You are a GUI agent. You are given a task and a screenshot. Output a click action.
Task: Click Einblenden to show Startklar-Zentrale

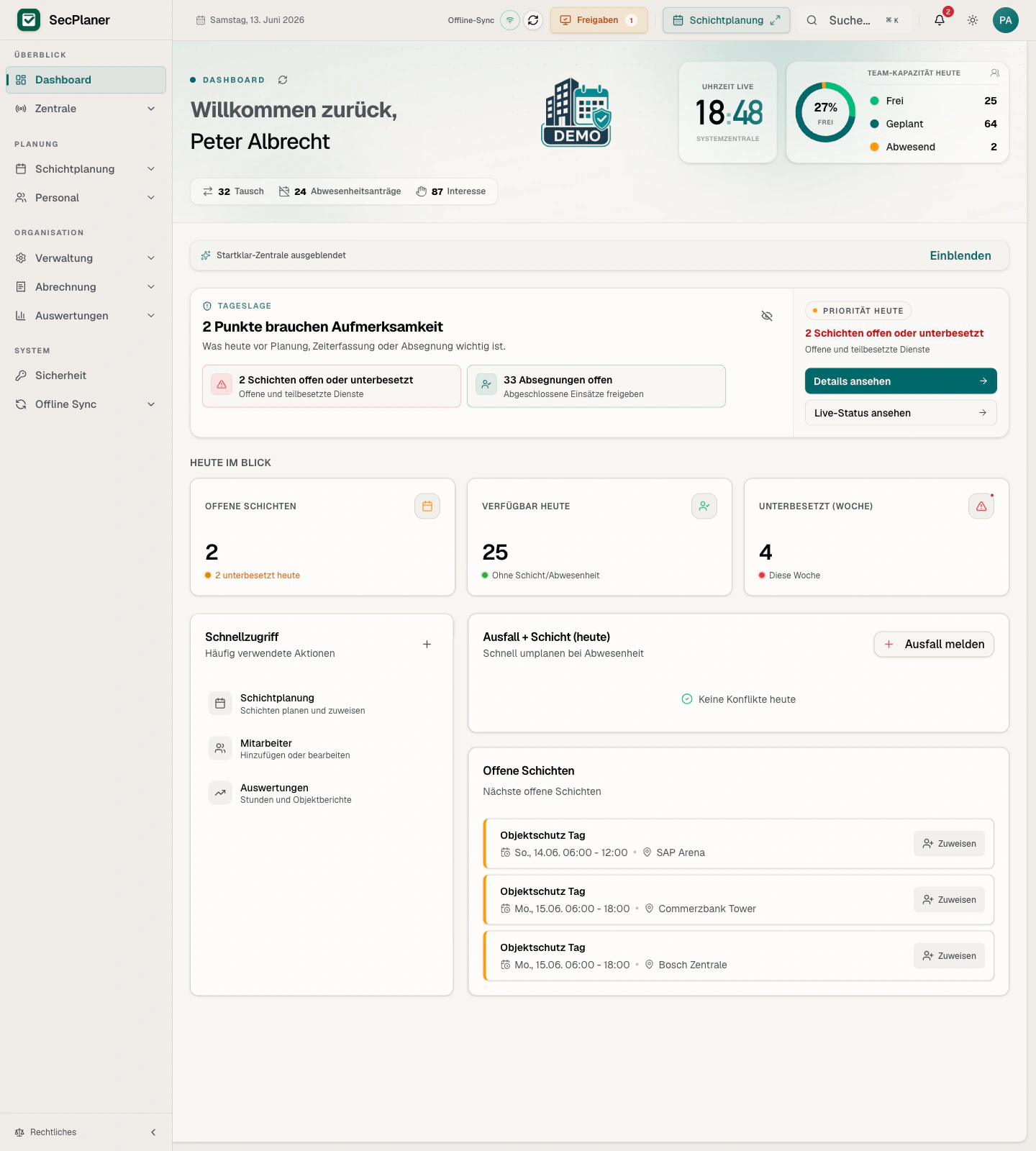(960, 255)
